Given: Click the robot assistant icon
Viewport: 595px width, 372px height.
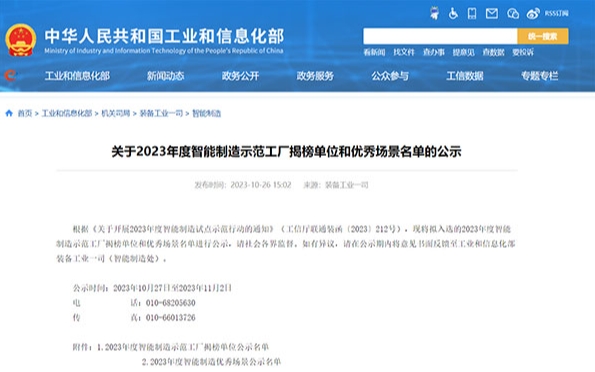Looking at the screenshot, I should [x=434, y=13].
